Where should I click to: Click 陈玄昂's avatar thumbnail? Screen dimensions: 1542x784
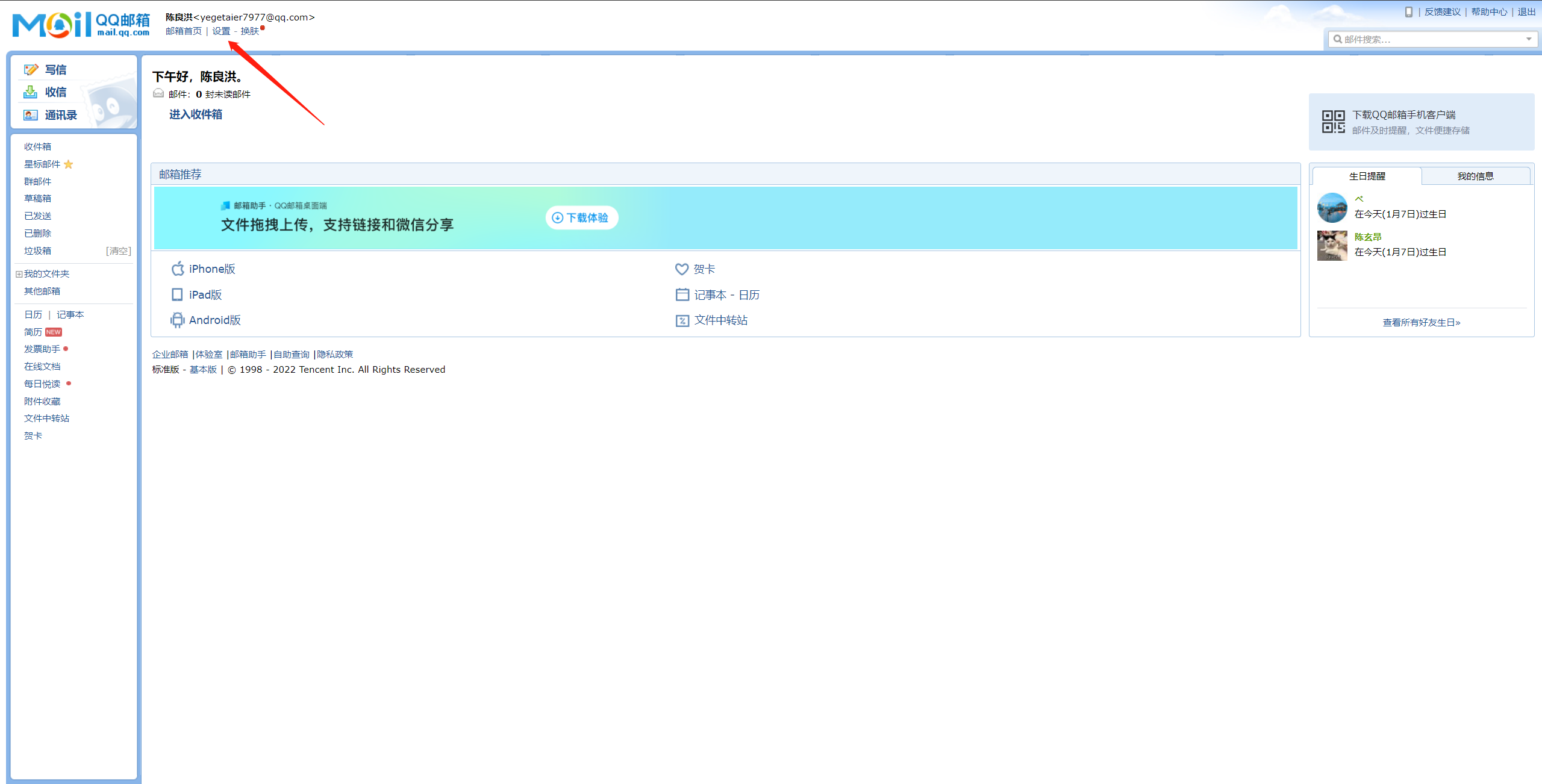coord(1332,245)
